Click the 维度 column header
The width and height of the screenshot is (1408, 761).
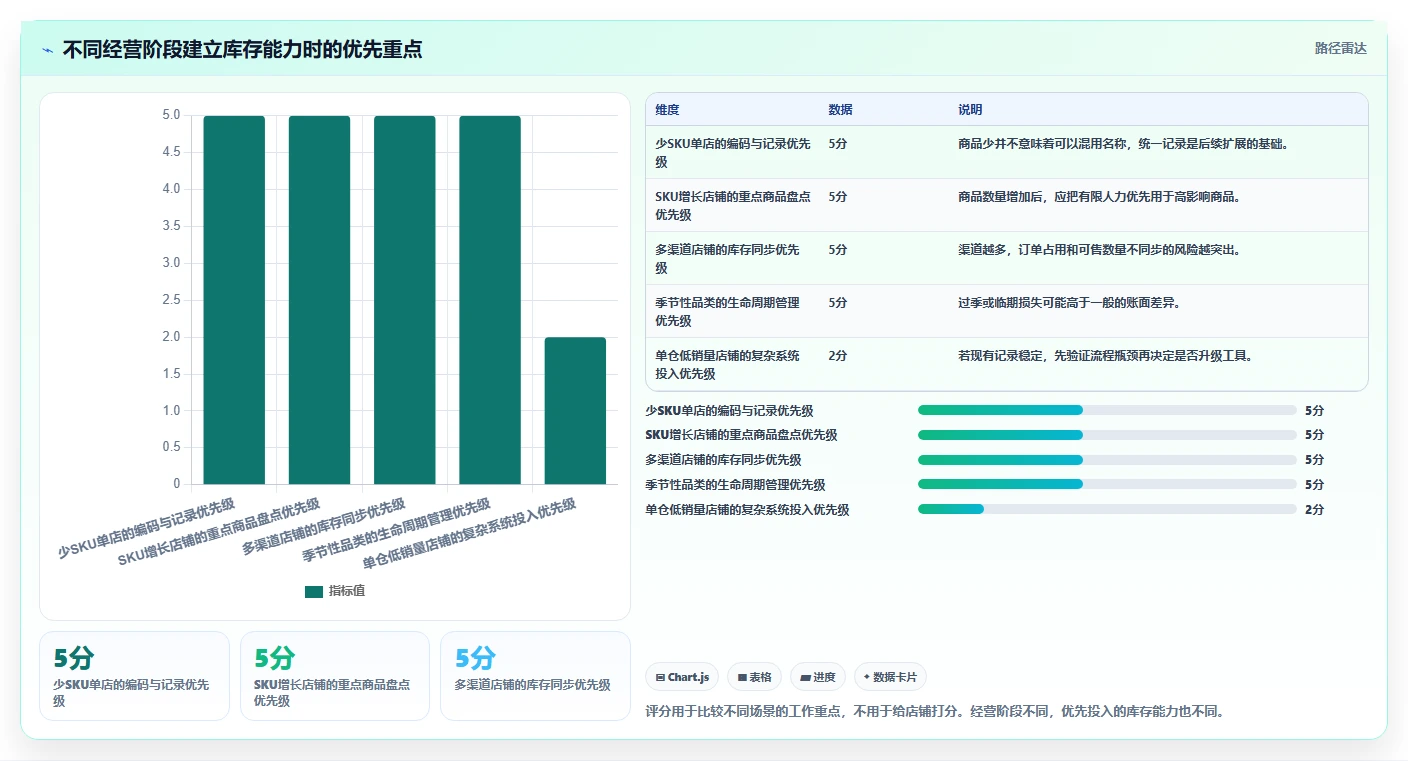(x=667, y=110)
